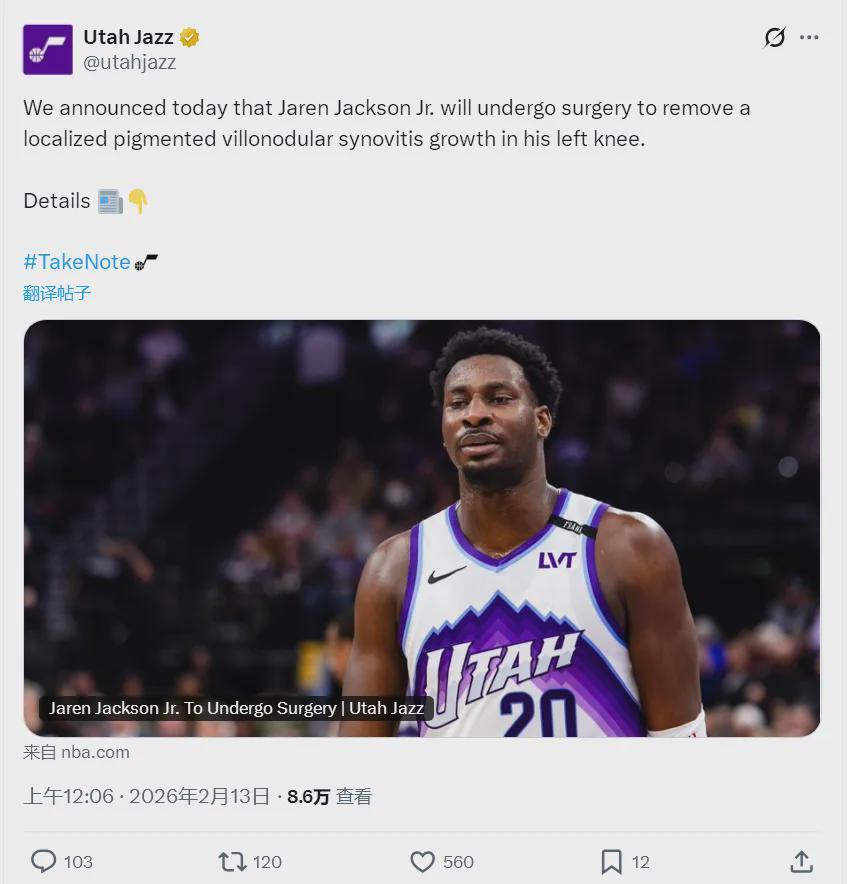
Task: Click the Utah Jazz profile avatar
Action: click(48, 50)
